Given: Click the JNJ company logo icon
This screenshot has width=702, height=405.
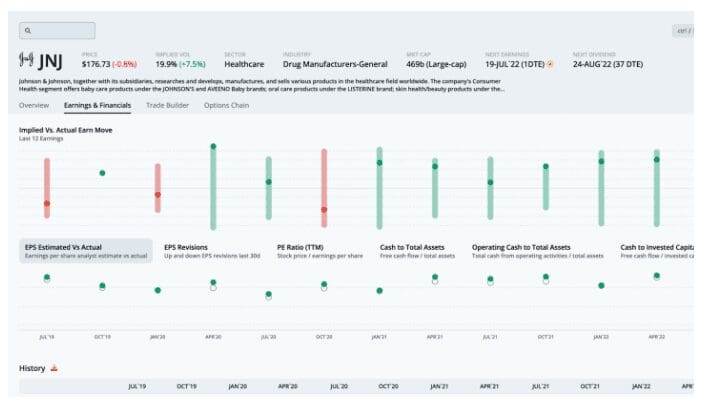Looking at the screenshot, I should [26, 62].
